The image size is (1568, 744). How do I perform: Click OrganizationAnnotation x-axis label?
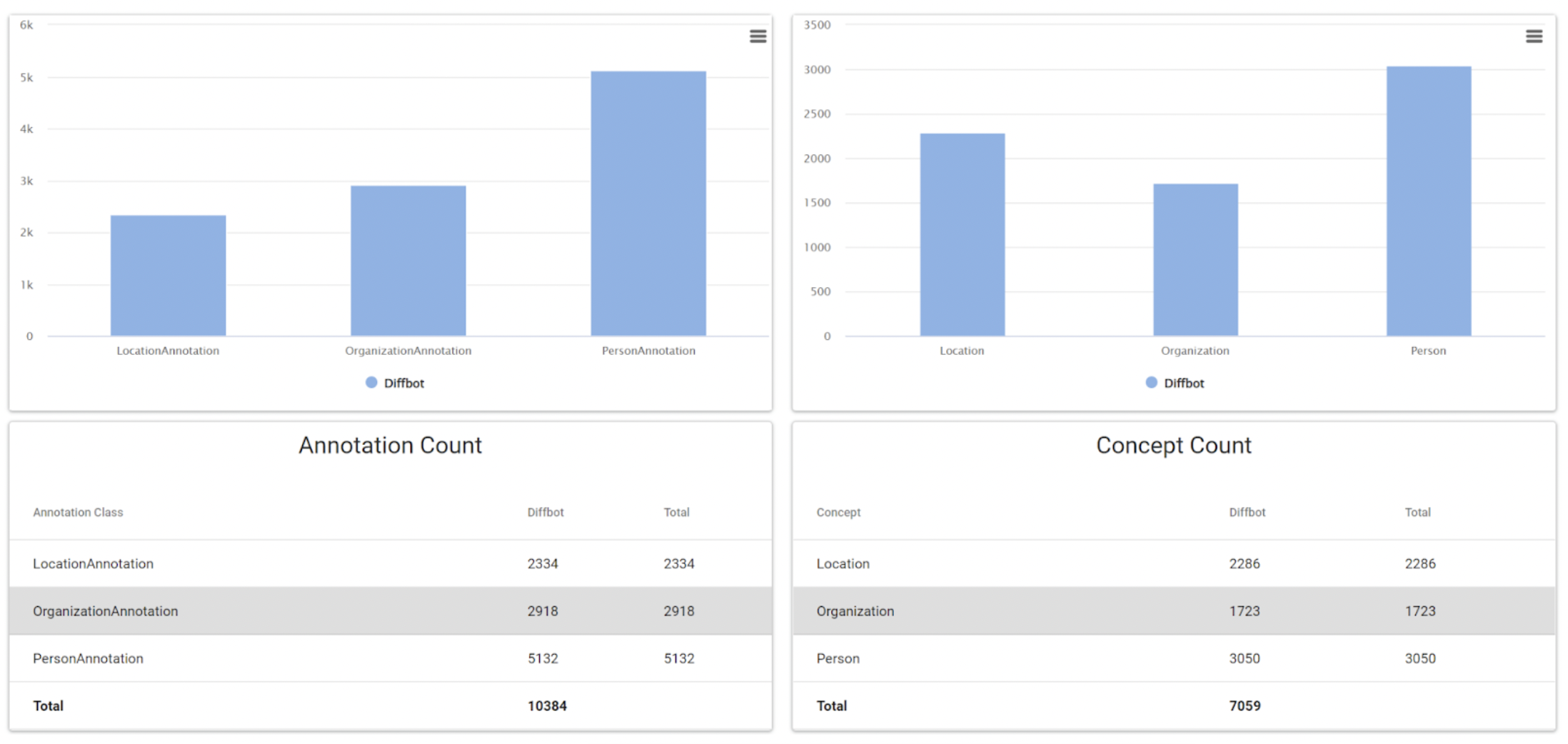pos(408,351)
